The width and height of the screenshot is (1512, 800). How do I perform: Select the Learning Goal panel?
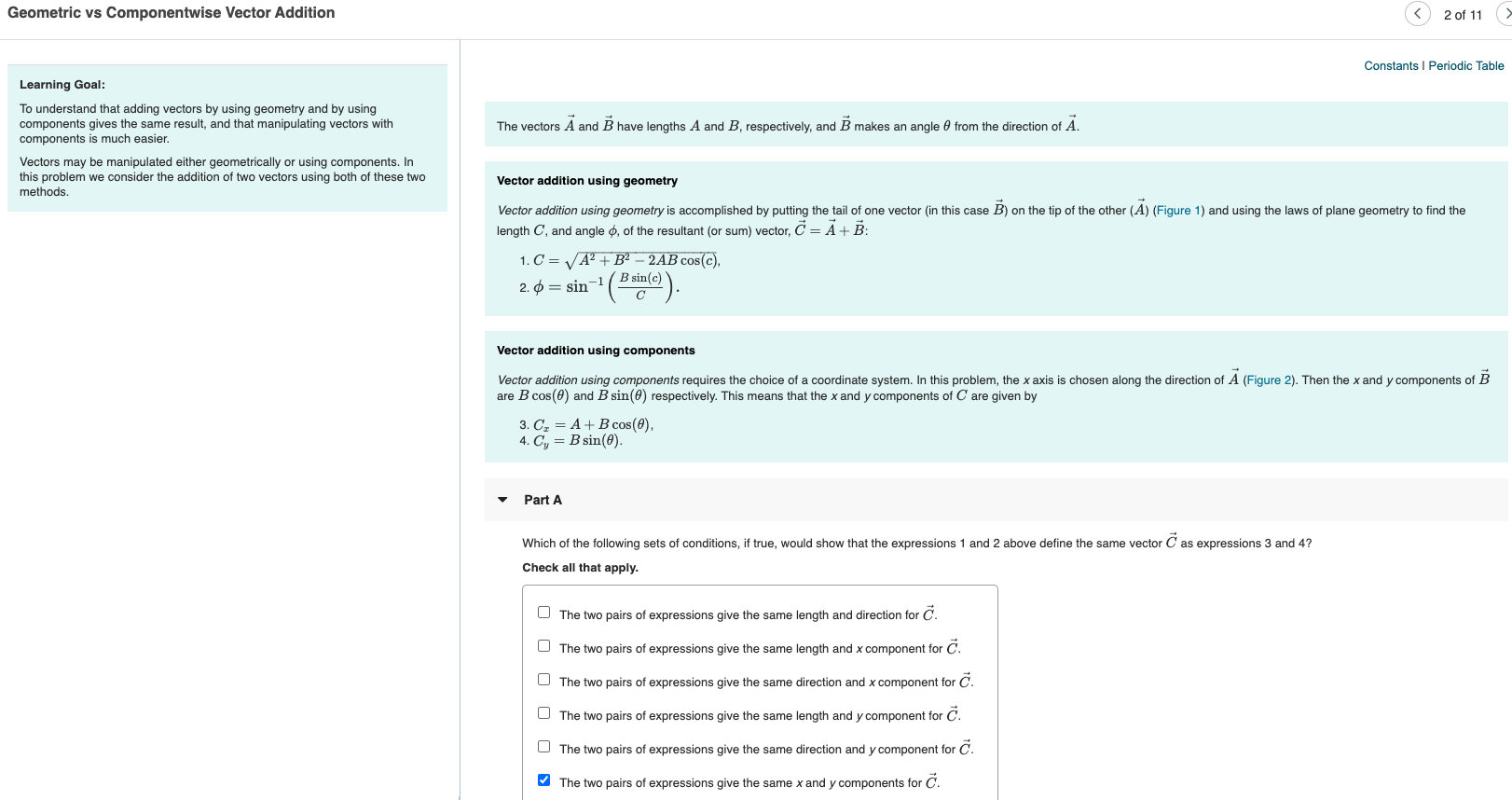coord(227,136)
